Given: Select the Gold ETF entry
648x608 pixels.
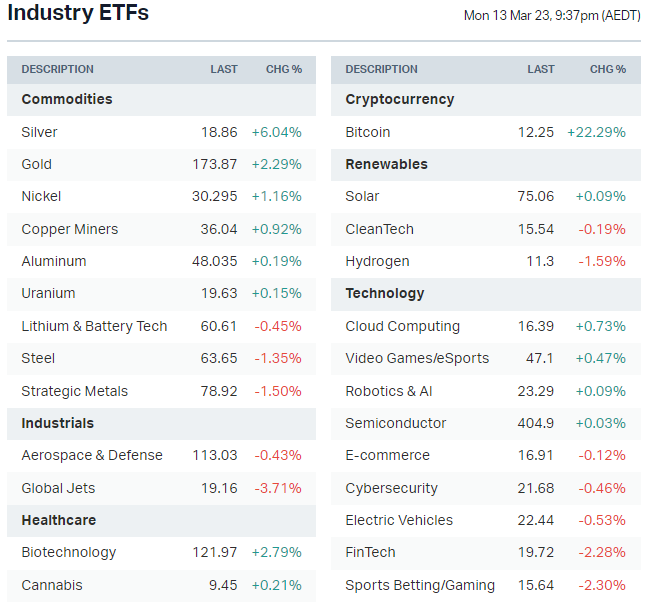Looking at the screenshot, I should click(x=37, y=164).
